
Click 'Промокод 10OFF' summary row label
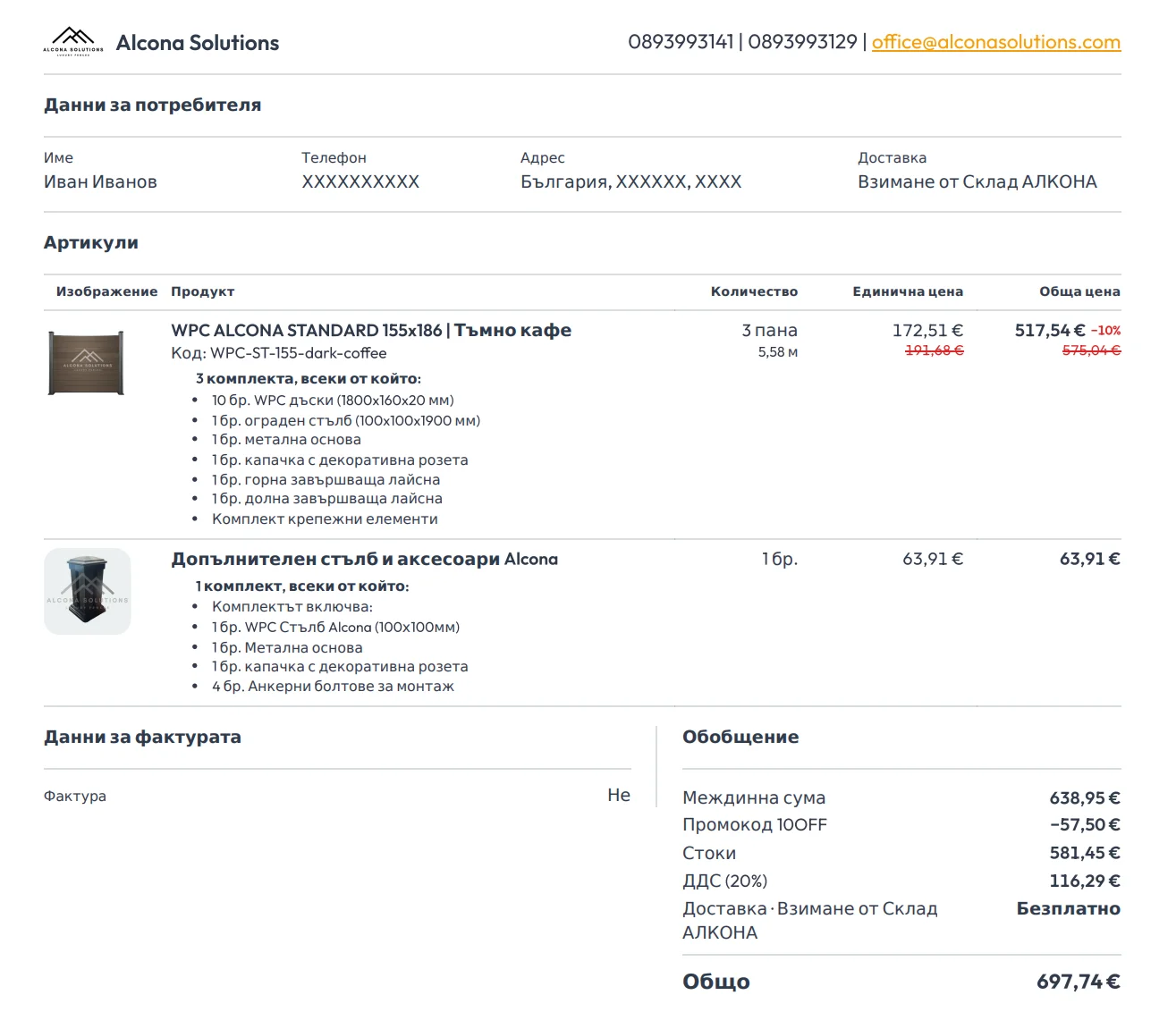755,824
